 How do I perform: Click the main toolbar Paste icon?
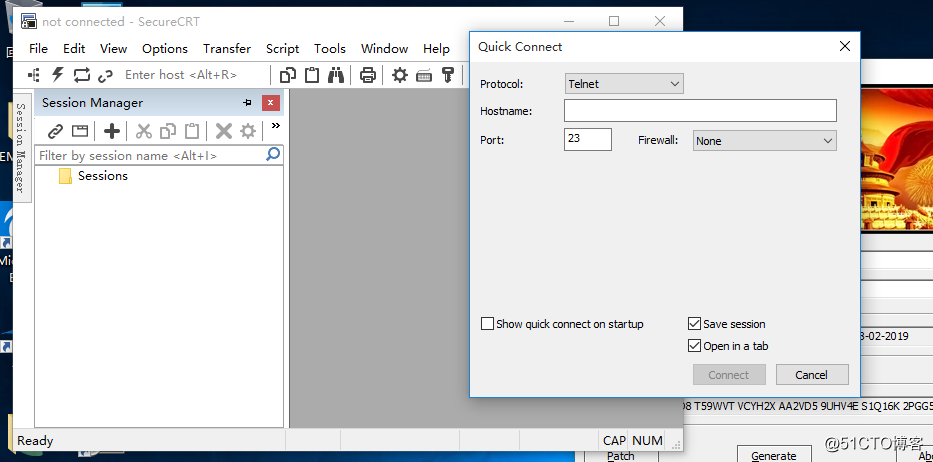click(312, 75)
